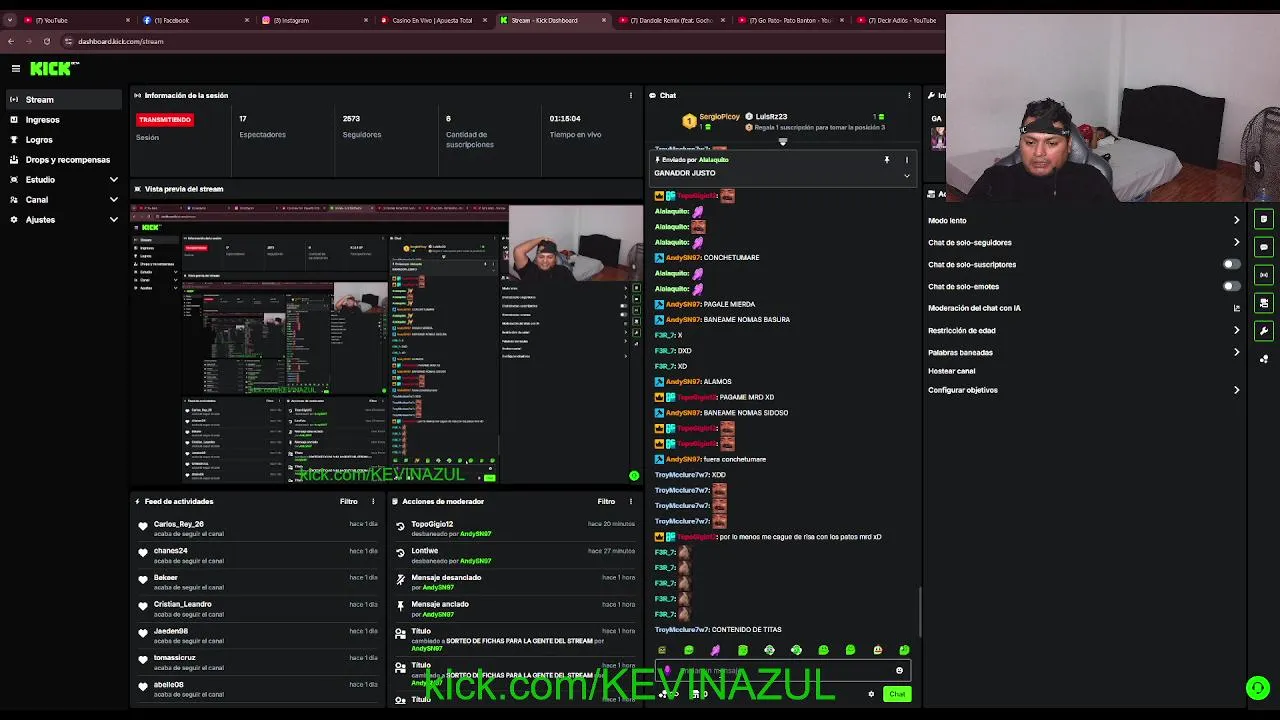The image size is (1280, 720).
Task: Click the chat scrollbar
Action: tap(920, 610)
